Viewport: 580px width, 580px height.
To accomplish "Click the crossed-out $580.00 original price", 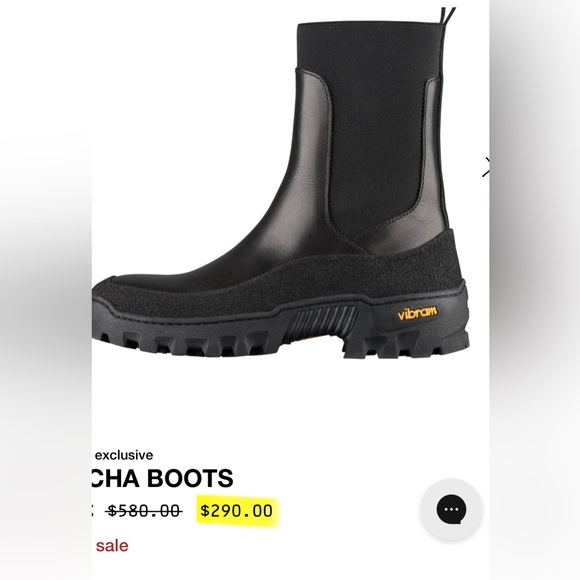I will click(144, 511).
